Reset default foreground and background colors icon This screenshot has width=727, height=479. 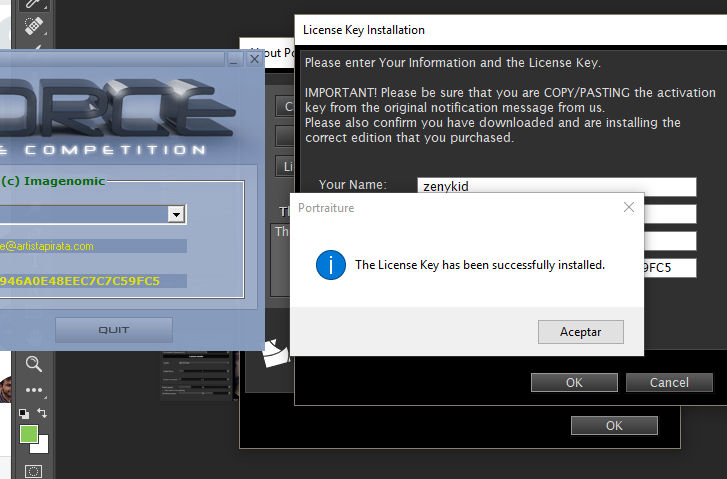pyautogui.click(x=24, y=413)
